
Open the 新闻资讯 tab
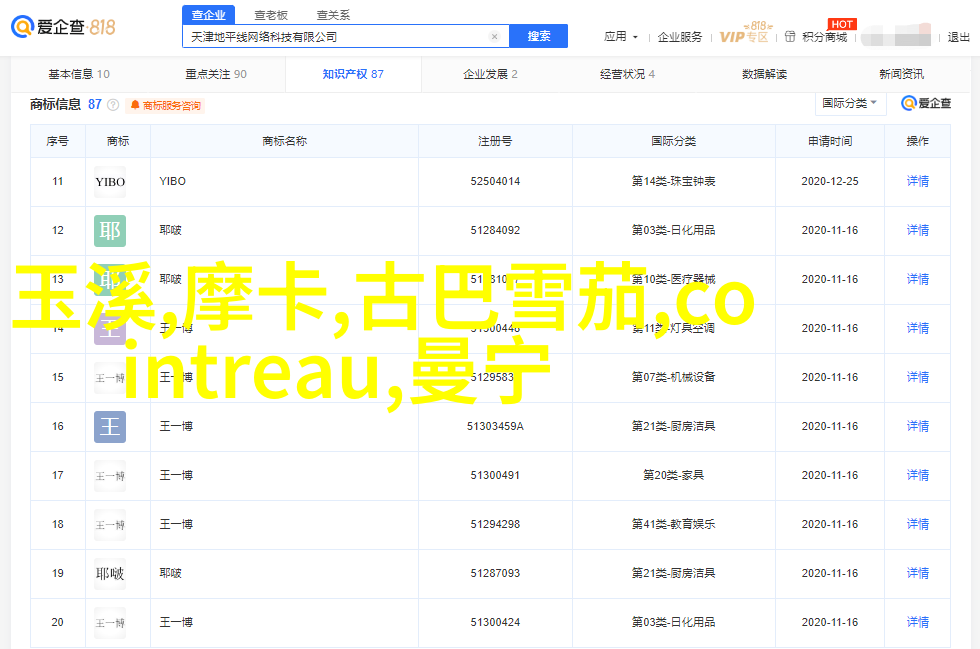(901, 74)
